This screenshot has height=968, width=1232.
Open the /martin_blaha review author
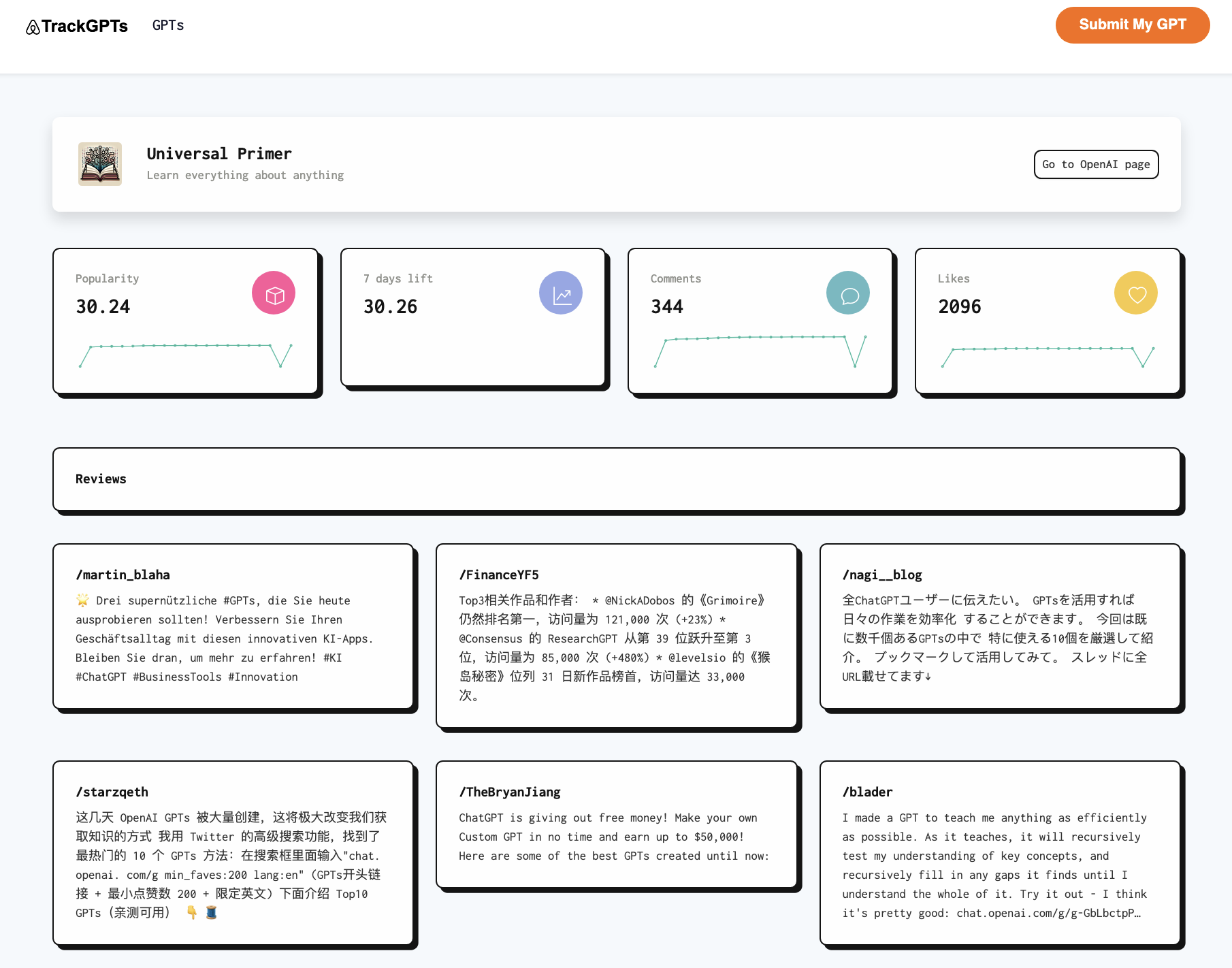click(123, 575)
